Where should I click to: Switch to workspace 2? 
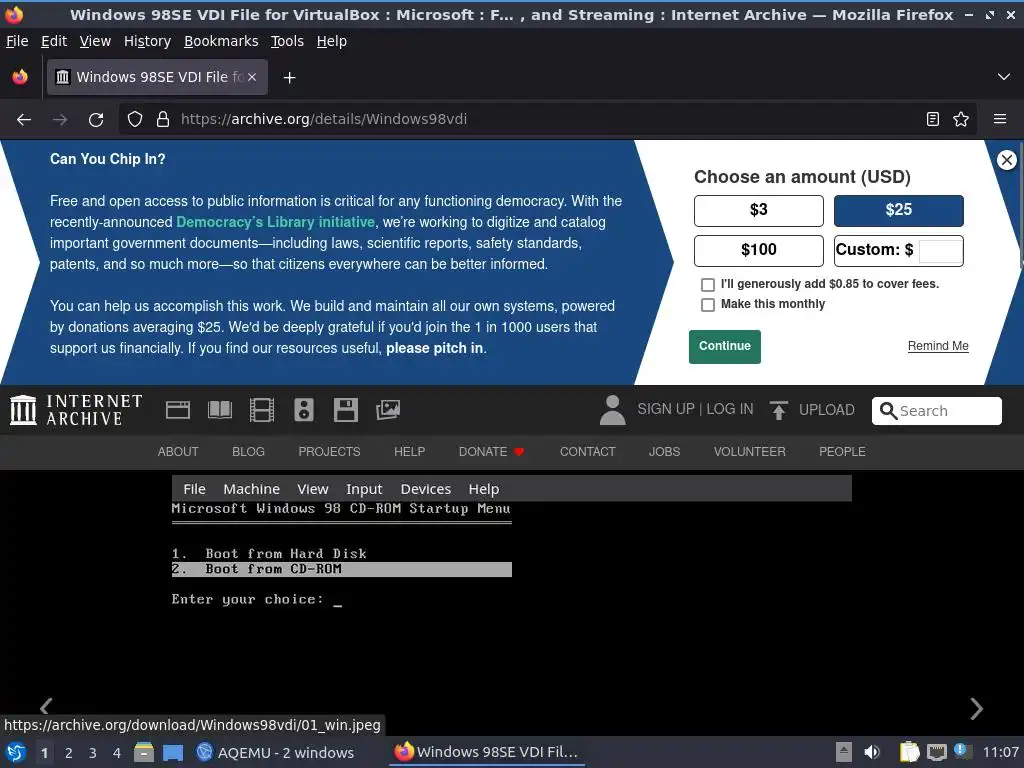coord(69,753)
